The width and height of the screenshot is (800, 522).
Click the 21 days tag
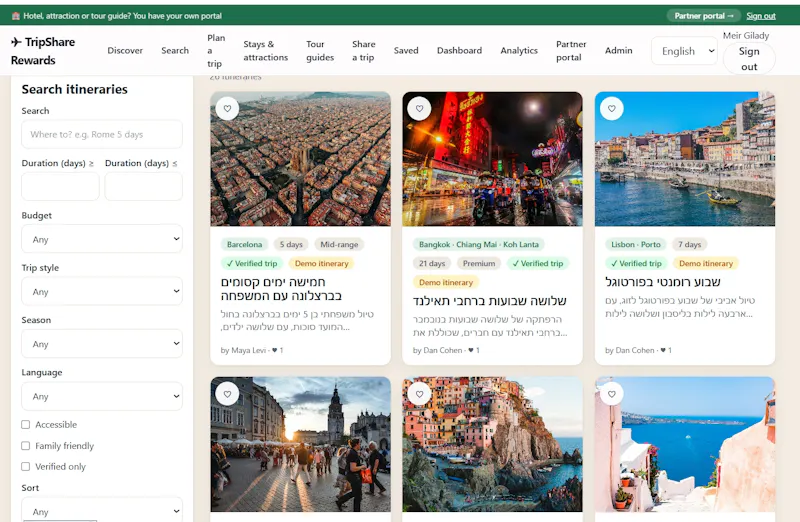(x=432, y=263)
